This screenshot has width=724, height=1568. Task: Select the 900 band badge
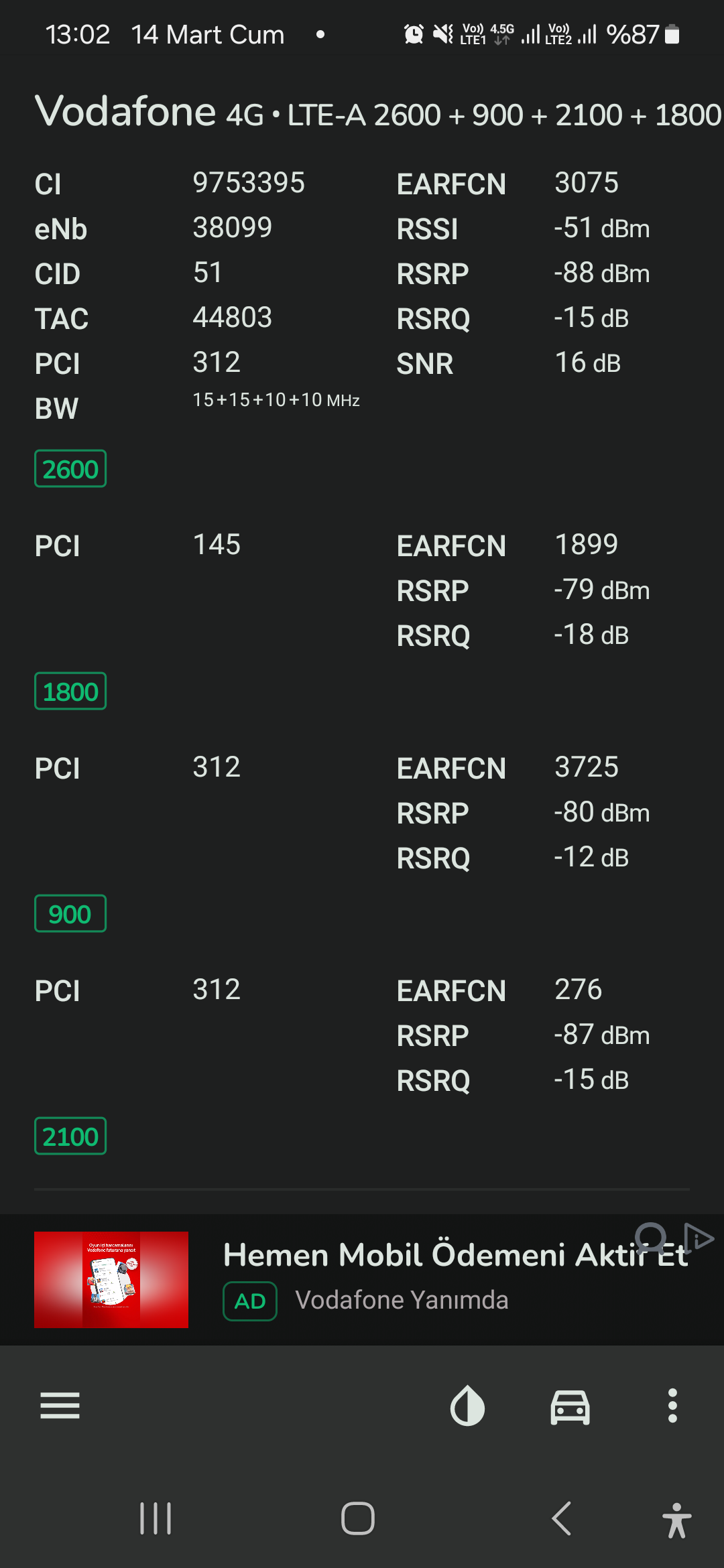click(70, 914)
